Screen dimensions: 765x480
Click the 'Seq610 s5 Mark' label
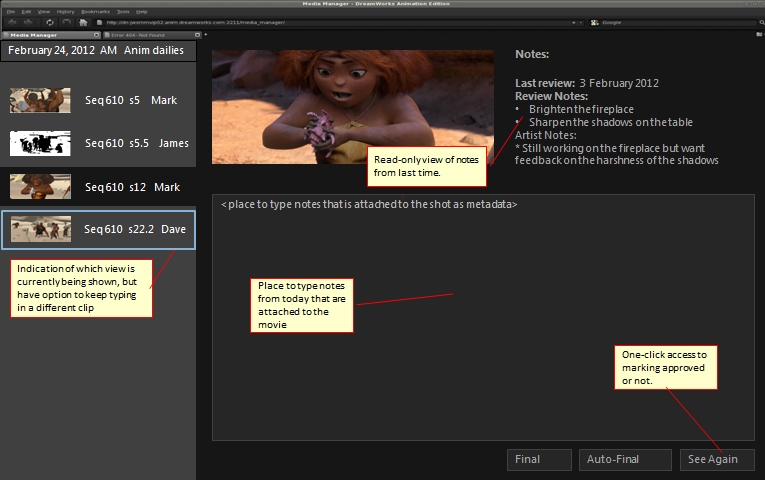pos(131,100)
